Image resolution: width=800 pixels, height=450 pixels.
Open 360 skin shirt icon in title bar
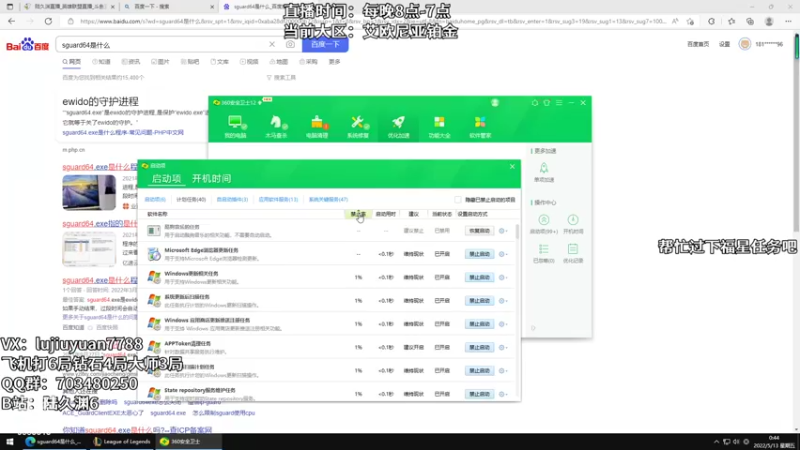tap(547, 103)
